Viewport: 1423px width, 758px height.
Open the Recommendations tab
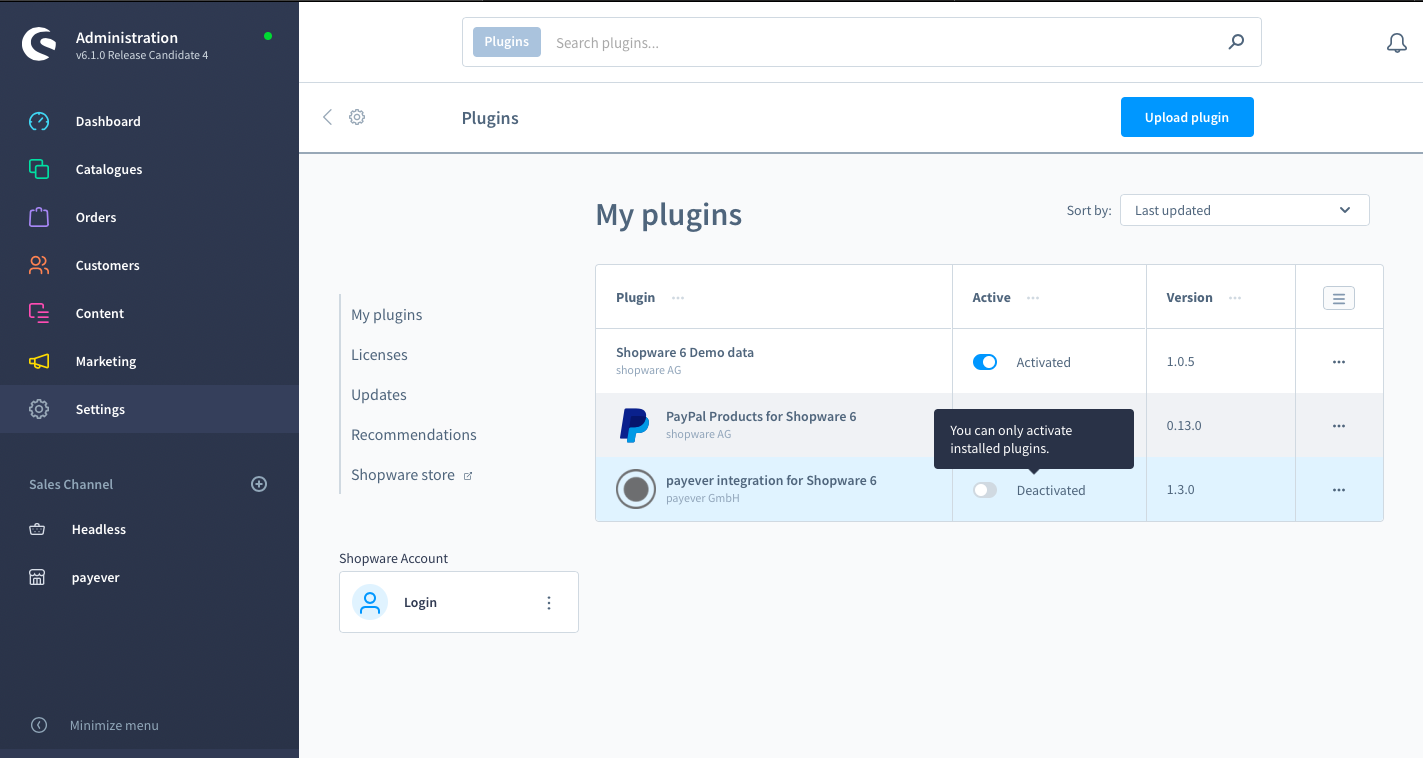[x=414, y=435]
